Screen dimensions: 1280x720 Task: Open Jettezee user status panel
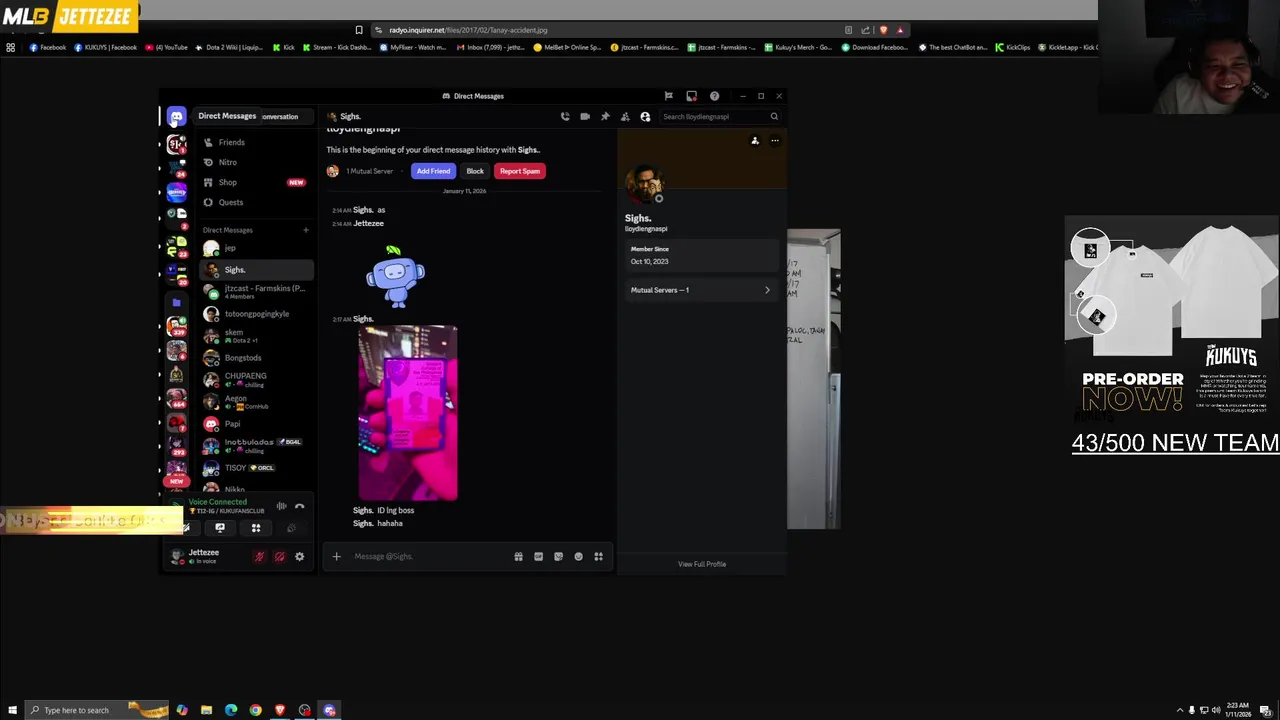(x=207, y=556)
